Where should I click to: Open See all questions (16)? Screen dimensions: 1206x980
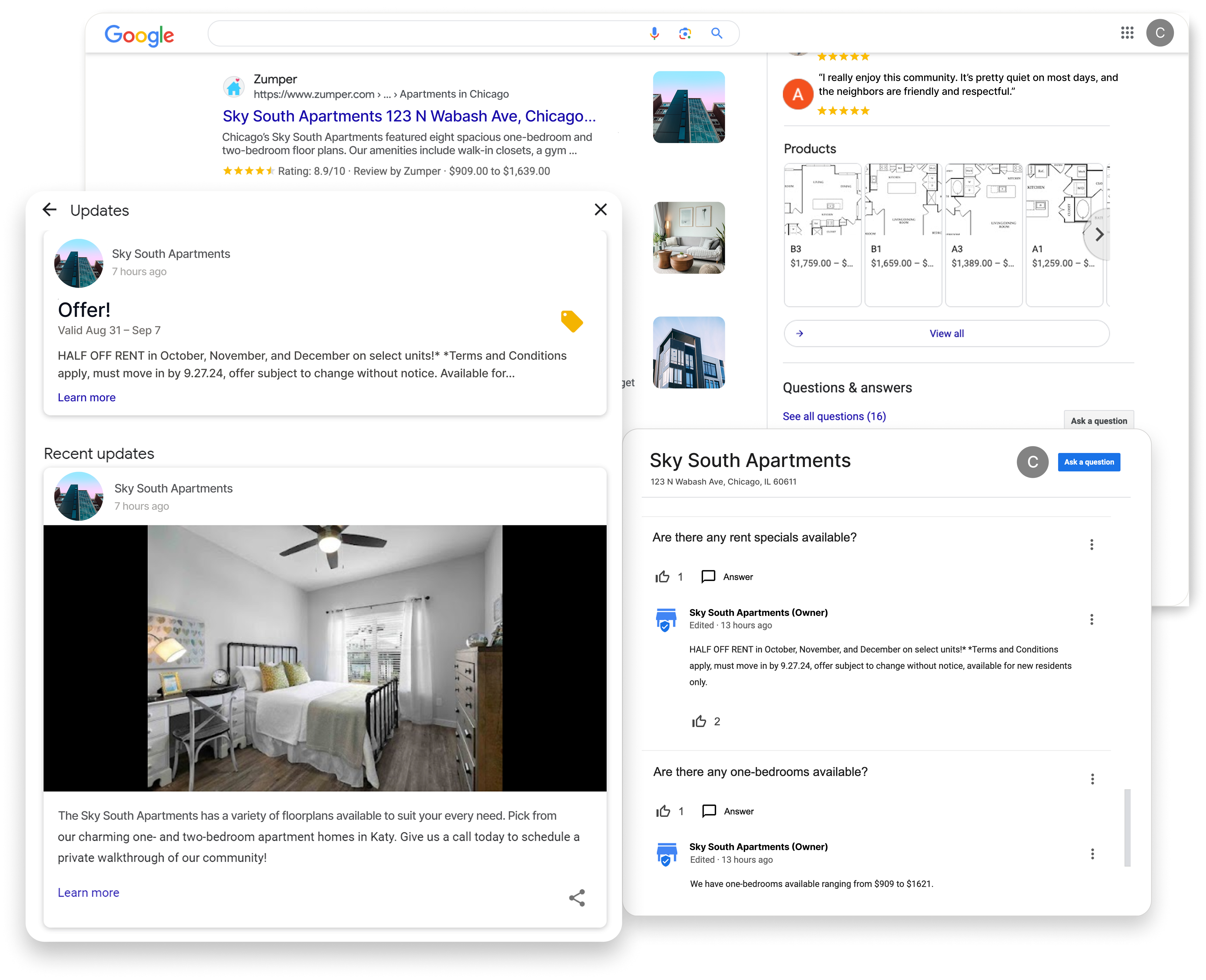pos(834,416)
